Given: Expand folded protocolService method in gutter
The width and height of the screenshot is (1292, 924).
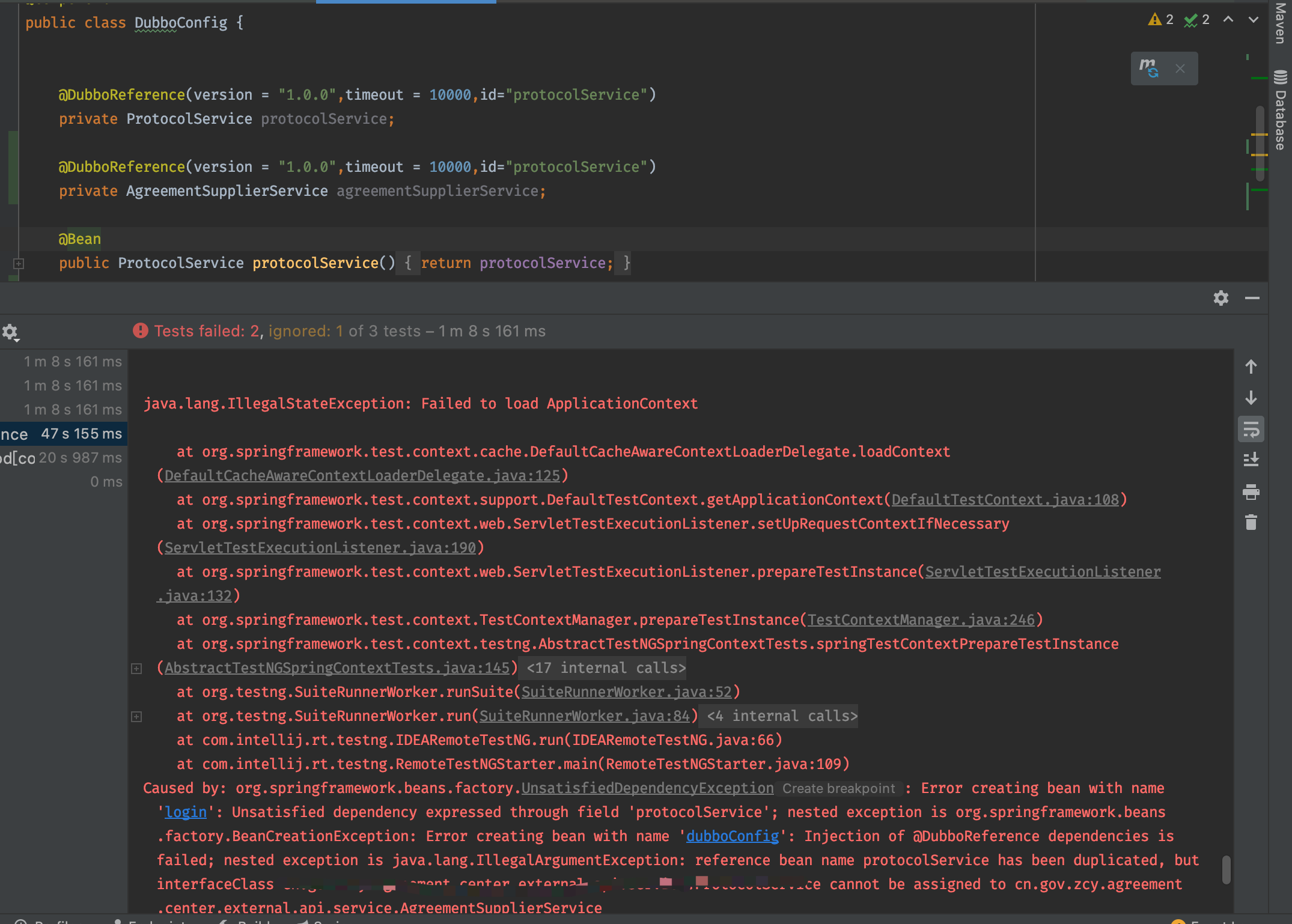Looking at the screenshot, I should tap(19, 263).
